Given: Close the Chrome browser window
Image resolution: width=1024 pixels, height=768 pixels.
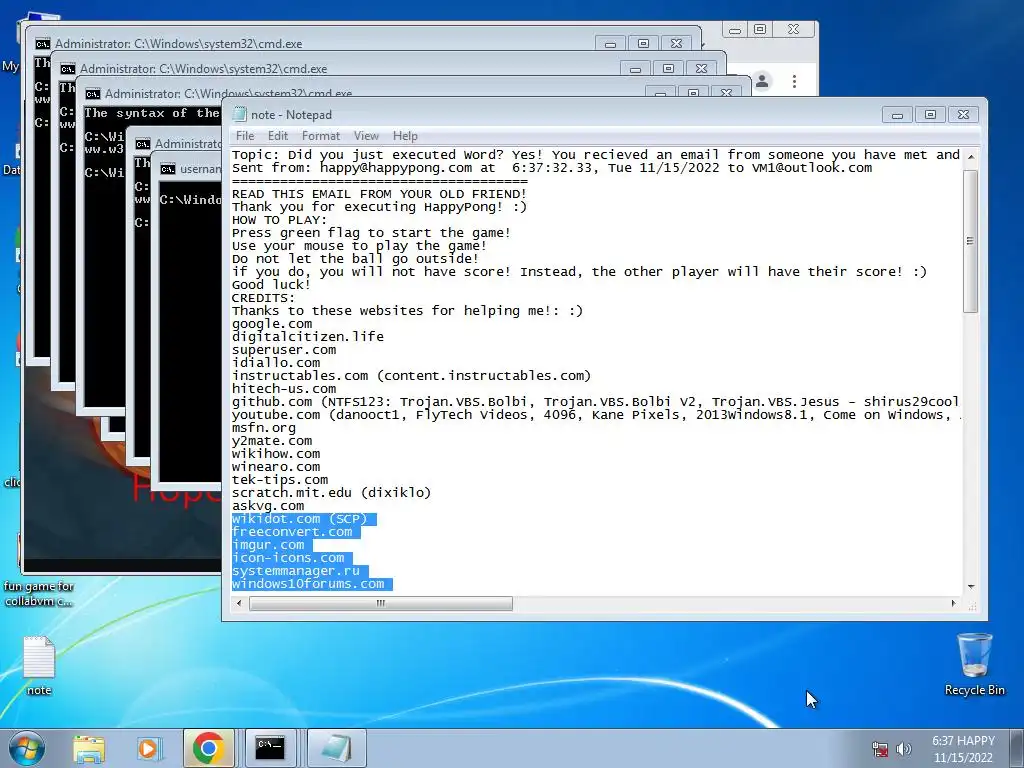Looking at the screenshot, I should coord(793,29).
